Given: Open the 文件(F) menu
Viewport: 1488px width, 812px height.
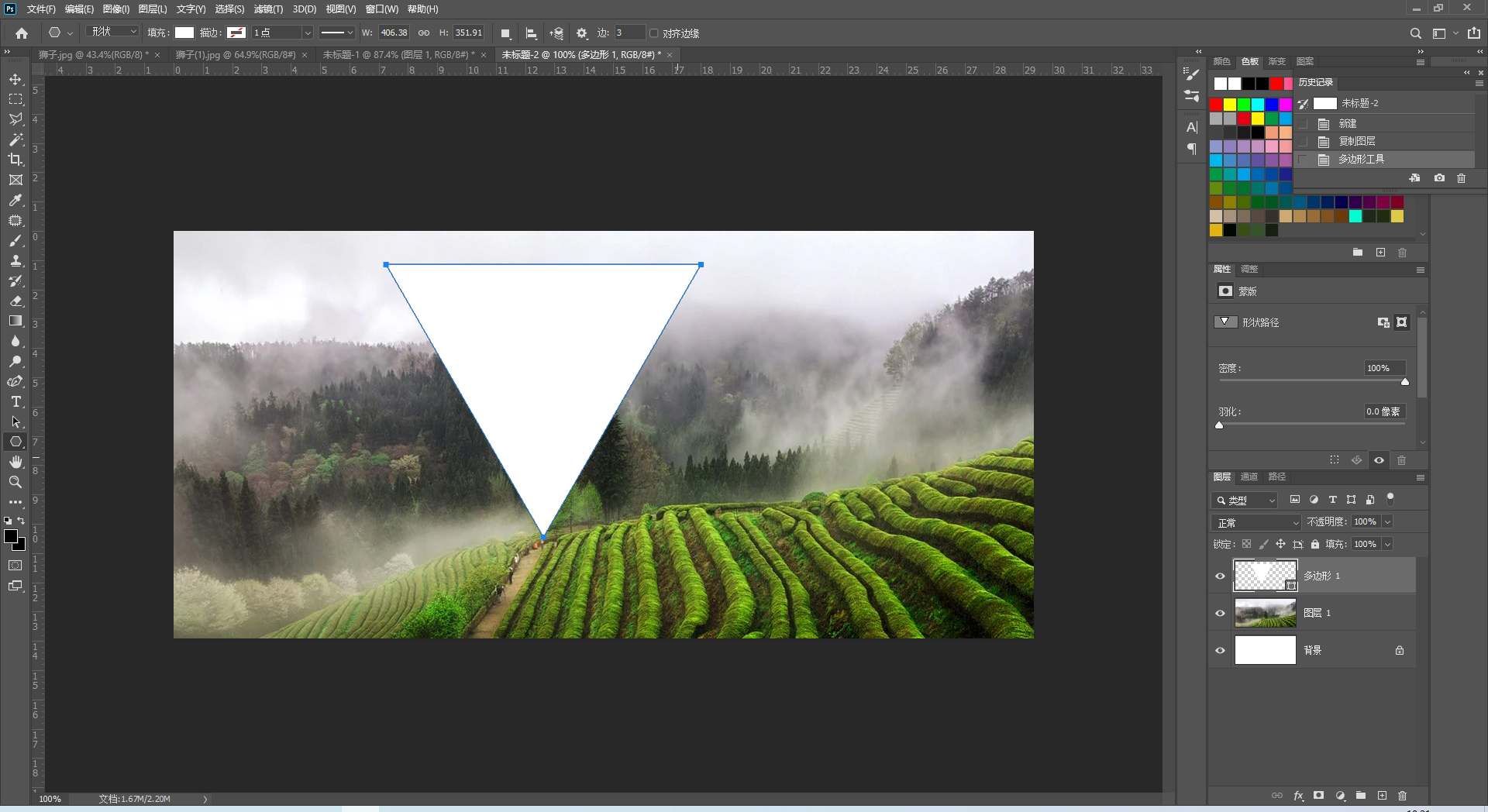Looking at the screenshot, I should (x=41, y=9).
